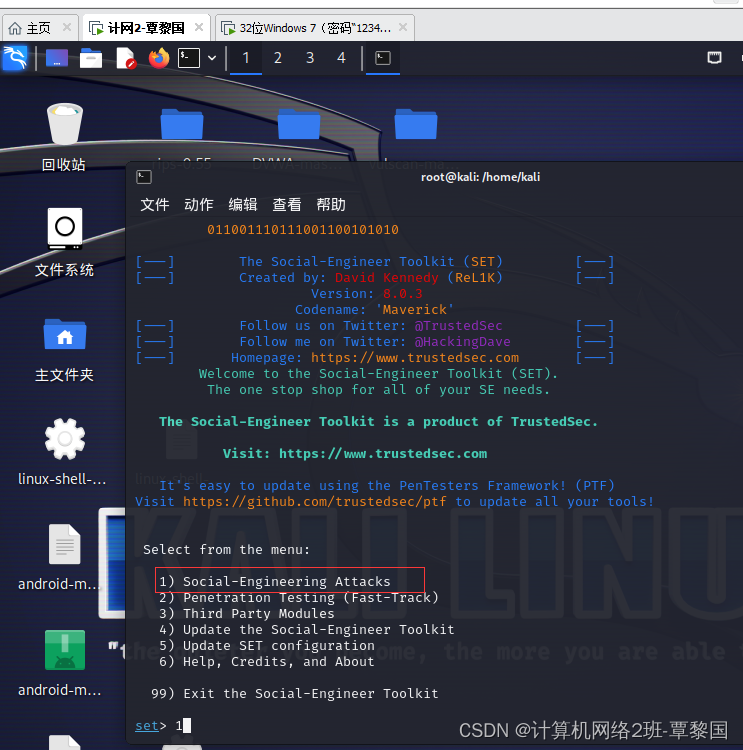Open the 文件系统 desktop icon
Viewport: 743px width, 750px height.
64,243
